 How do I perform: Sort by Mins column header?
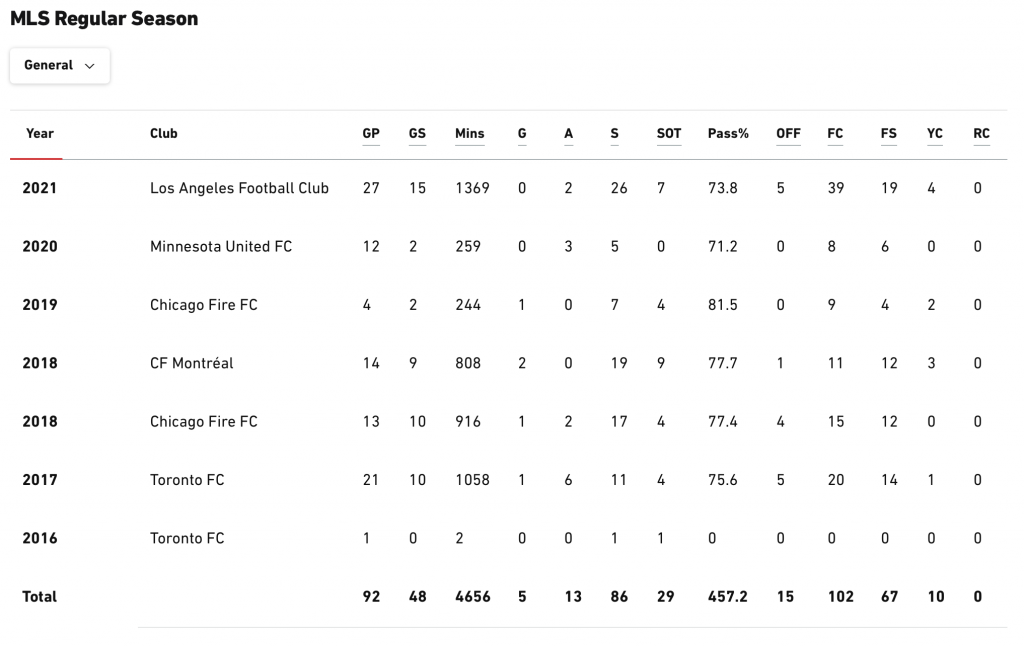470,133
